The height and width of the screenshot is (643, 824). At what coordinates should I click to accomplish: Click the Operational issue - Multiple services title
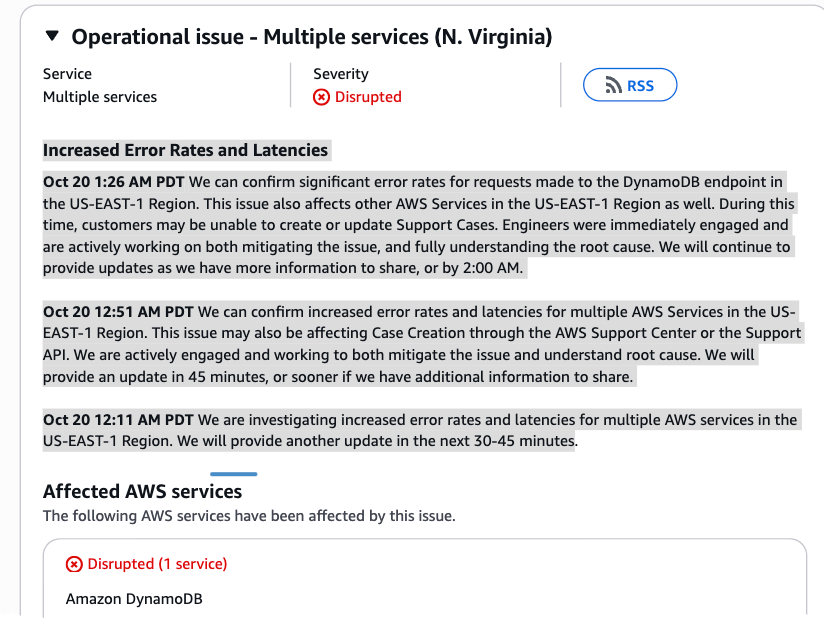point(312,37)
